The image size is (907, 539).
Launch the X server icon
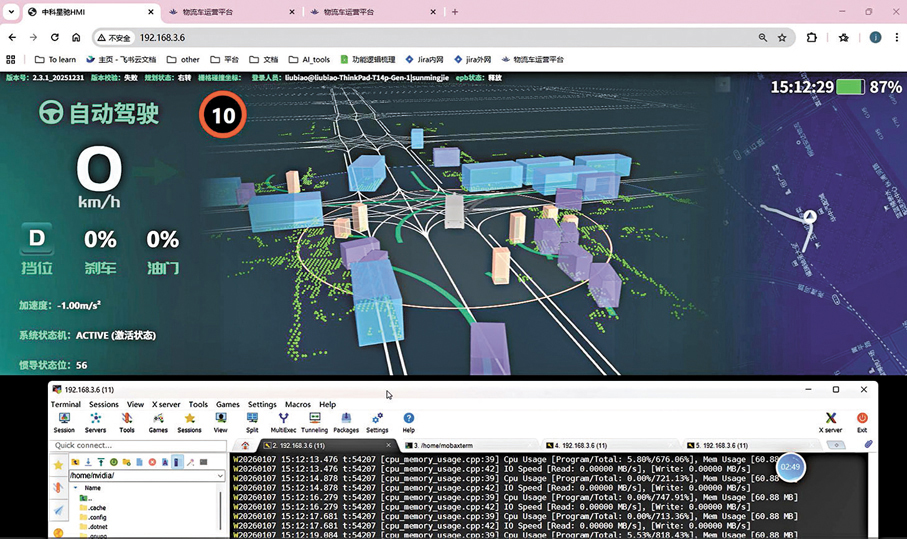click(830, 419)
